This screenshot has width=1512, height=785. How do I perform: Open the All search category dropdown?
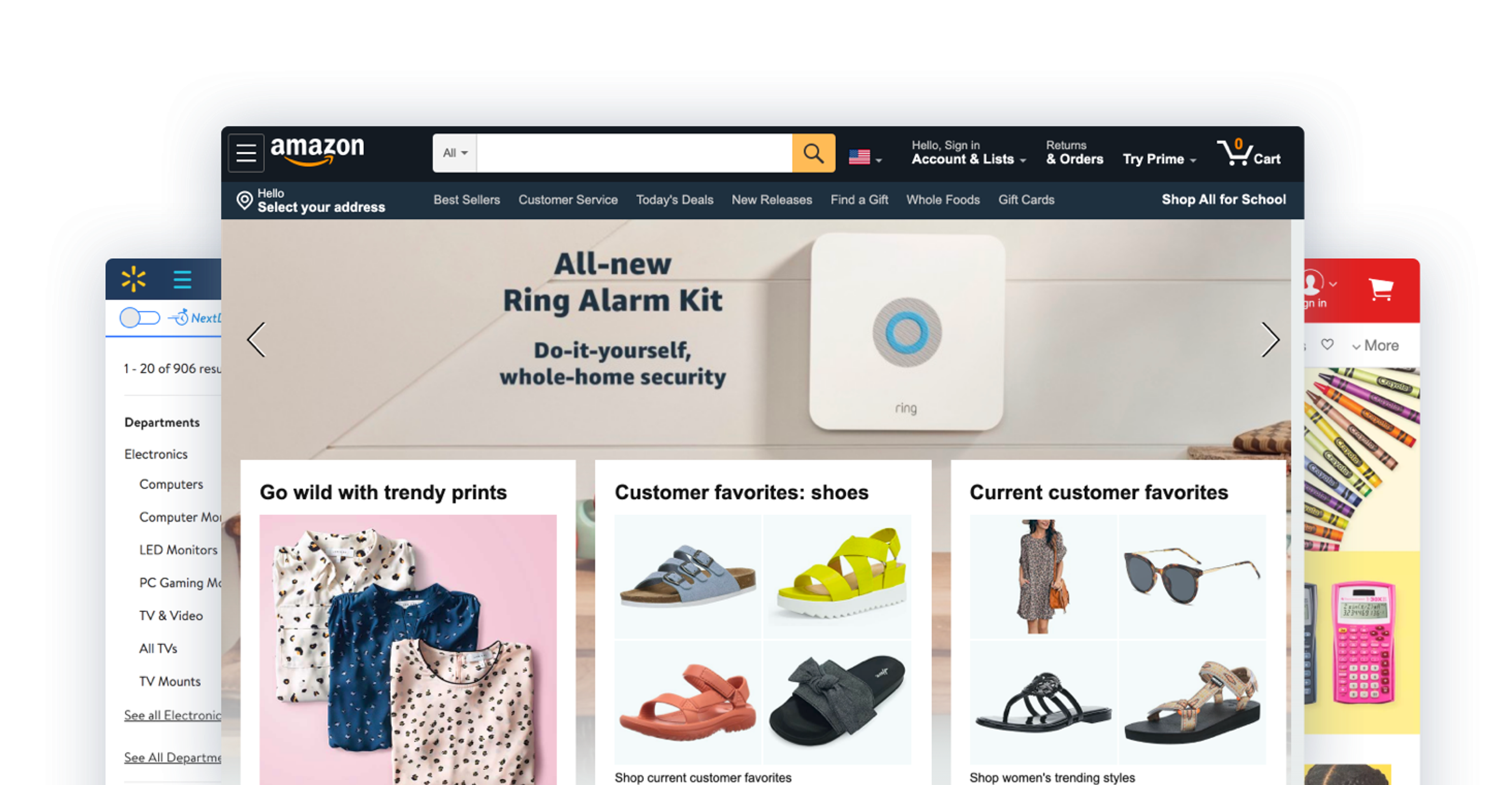(x=455, y=153)
